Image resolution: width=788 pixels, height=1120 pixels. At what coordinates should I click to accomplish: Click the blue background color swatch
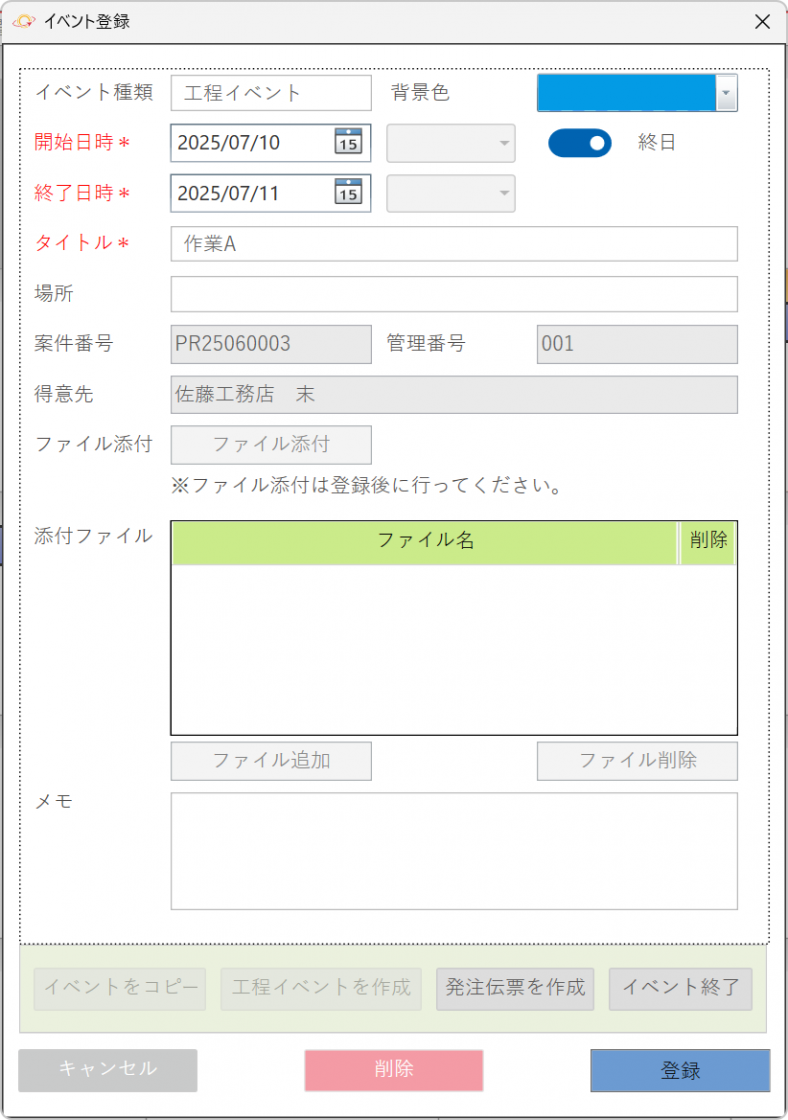pos(627,93)
